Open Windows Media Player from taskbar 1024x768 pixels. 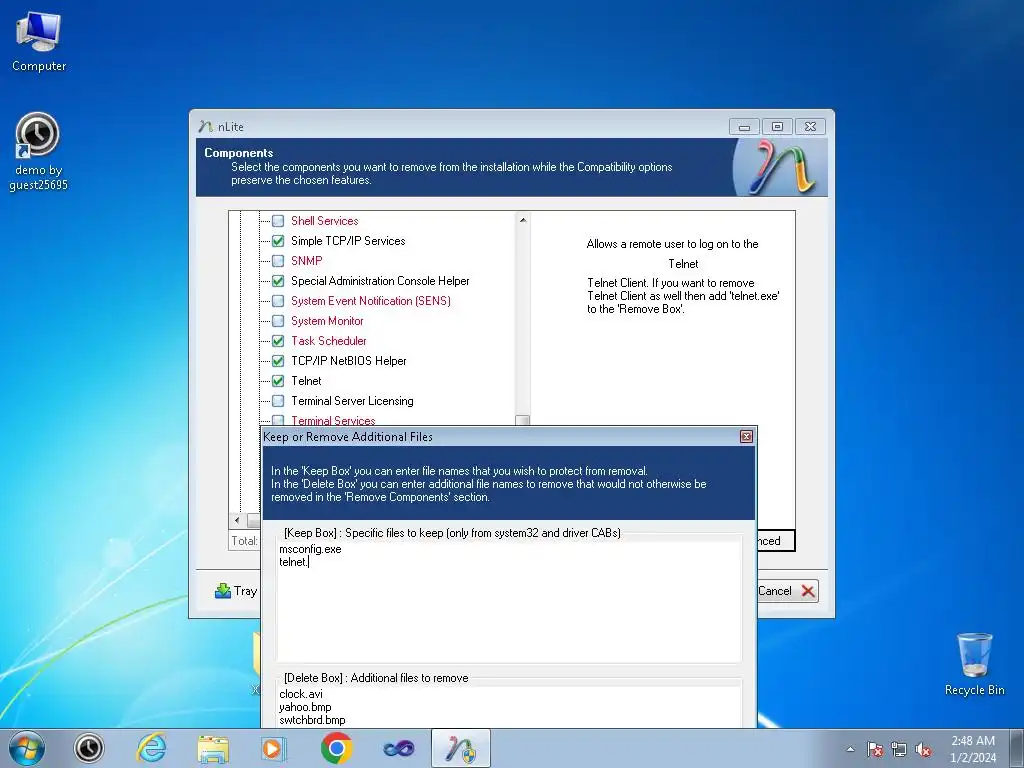[x=273, y=748]
